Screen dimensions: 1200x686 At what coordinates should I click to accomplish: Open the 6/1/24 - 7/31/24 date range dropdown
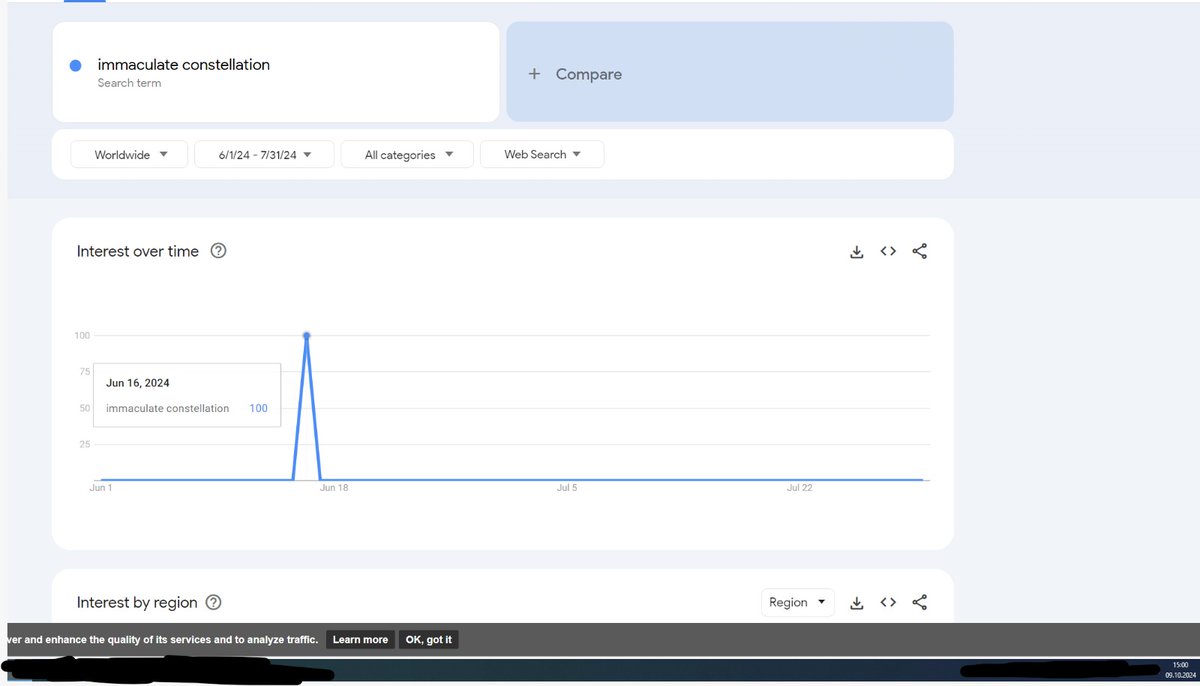(x=264, y=155)
